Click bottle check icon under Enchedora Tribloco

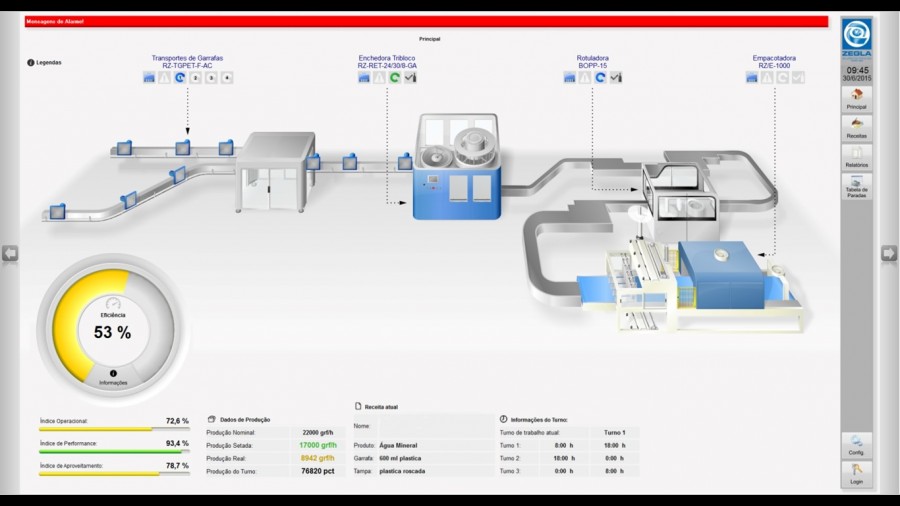coord(410,77)
